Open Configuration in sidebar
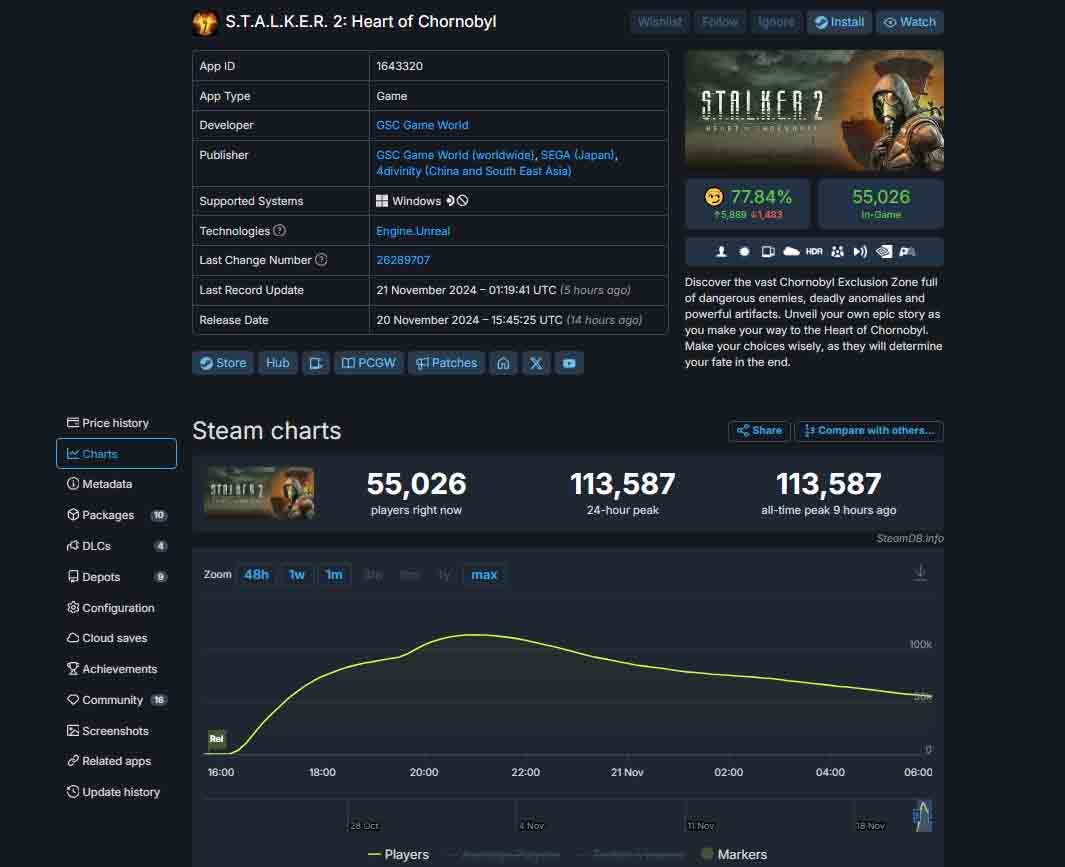 tap(116, 607)
